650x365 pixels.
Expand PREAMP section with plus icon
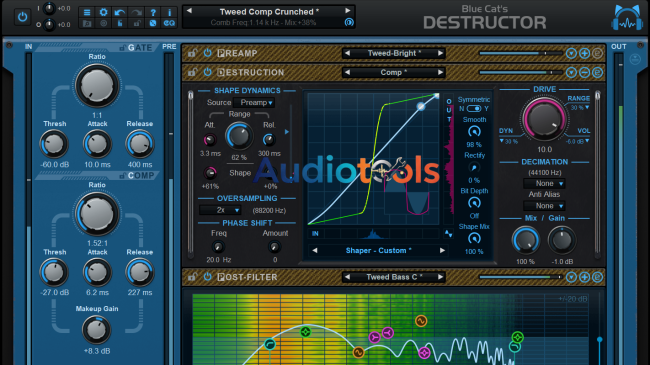[x=585, y=53]
